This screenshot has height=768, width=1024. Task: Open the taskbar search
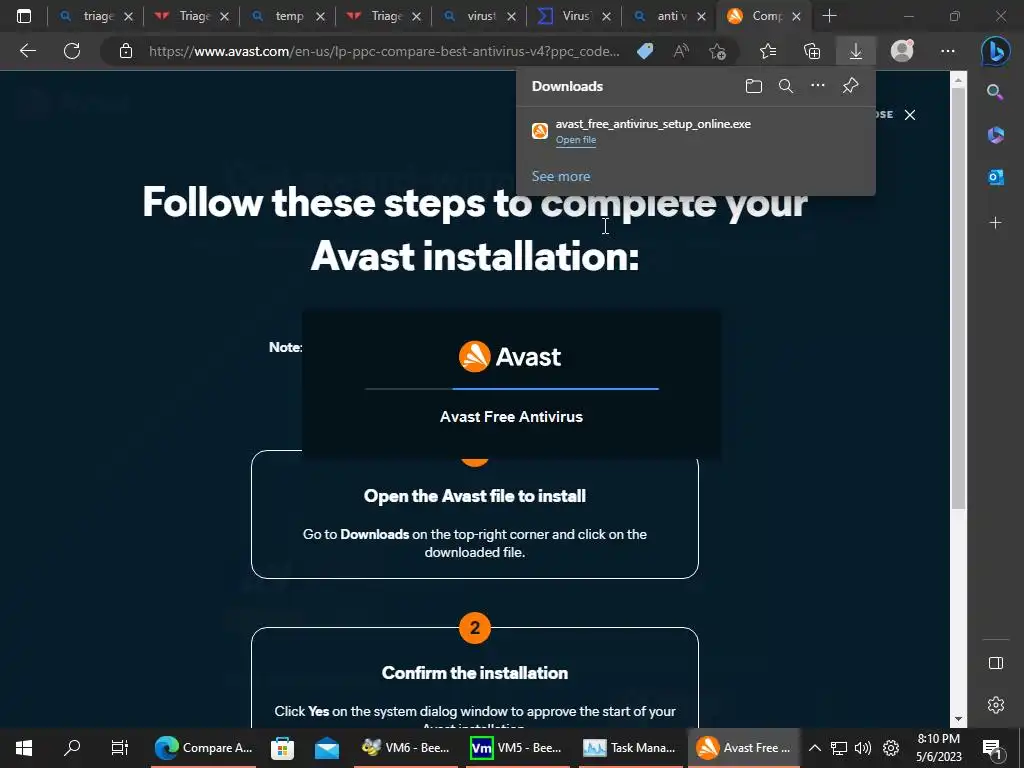[x=72, y=748]
